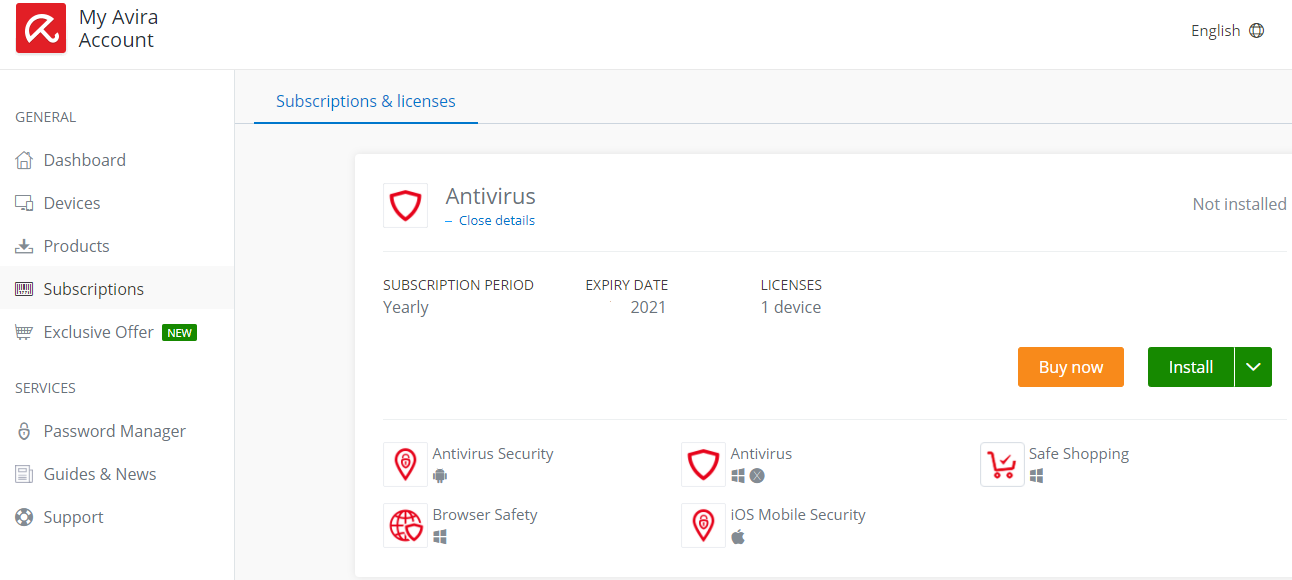
Task: Click My Avira Account title
Action: 118,29
